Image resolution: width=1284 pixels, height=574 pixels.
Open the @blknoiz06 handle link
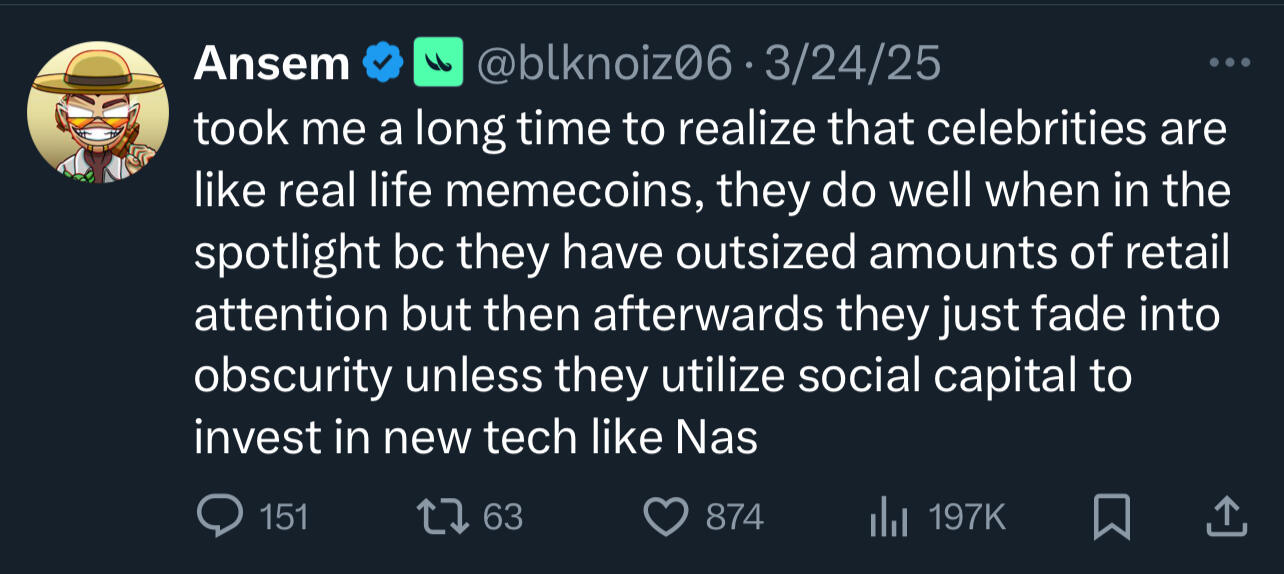[606, 65]
